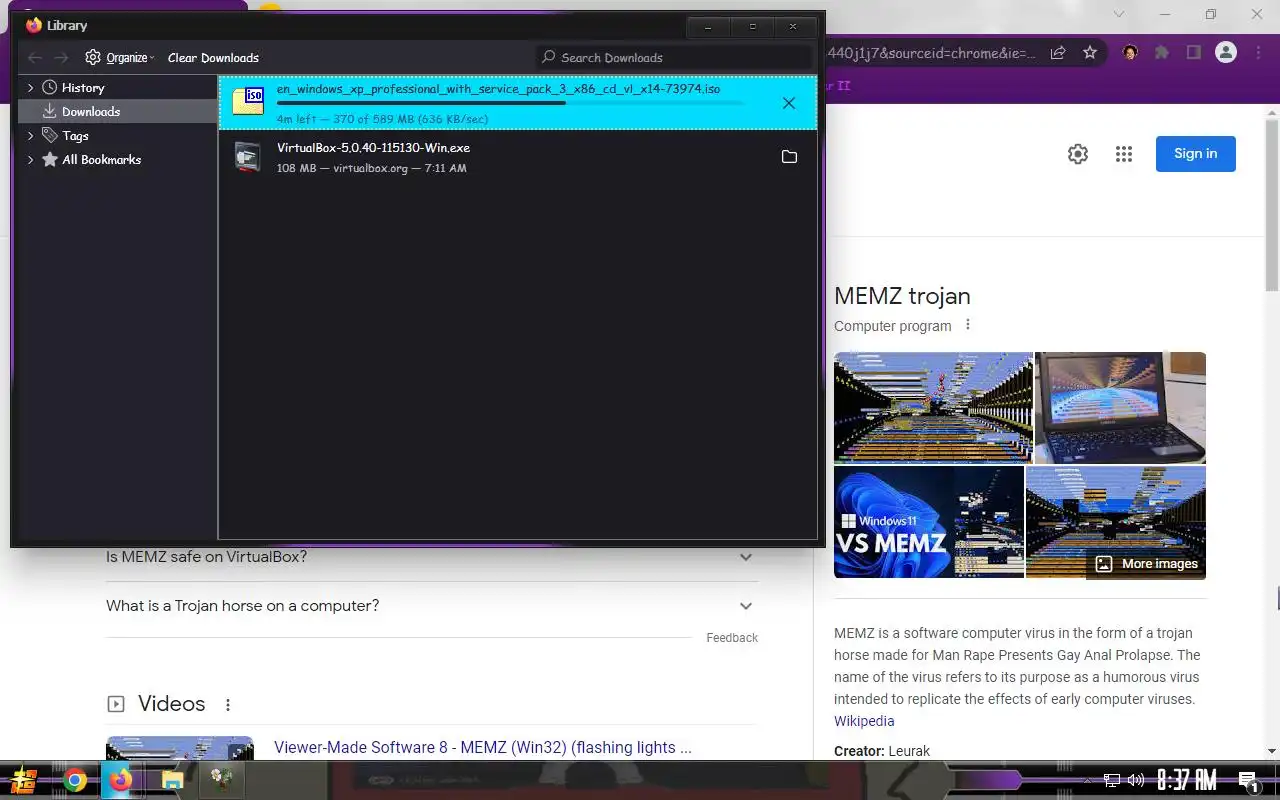This screenshot has height=800, width=1280.
Task: Open Google quick settings gear
Action: click(1077, 154)
